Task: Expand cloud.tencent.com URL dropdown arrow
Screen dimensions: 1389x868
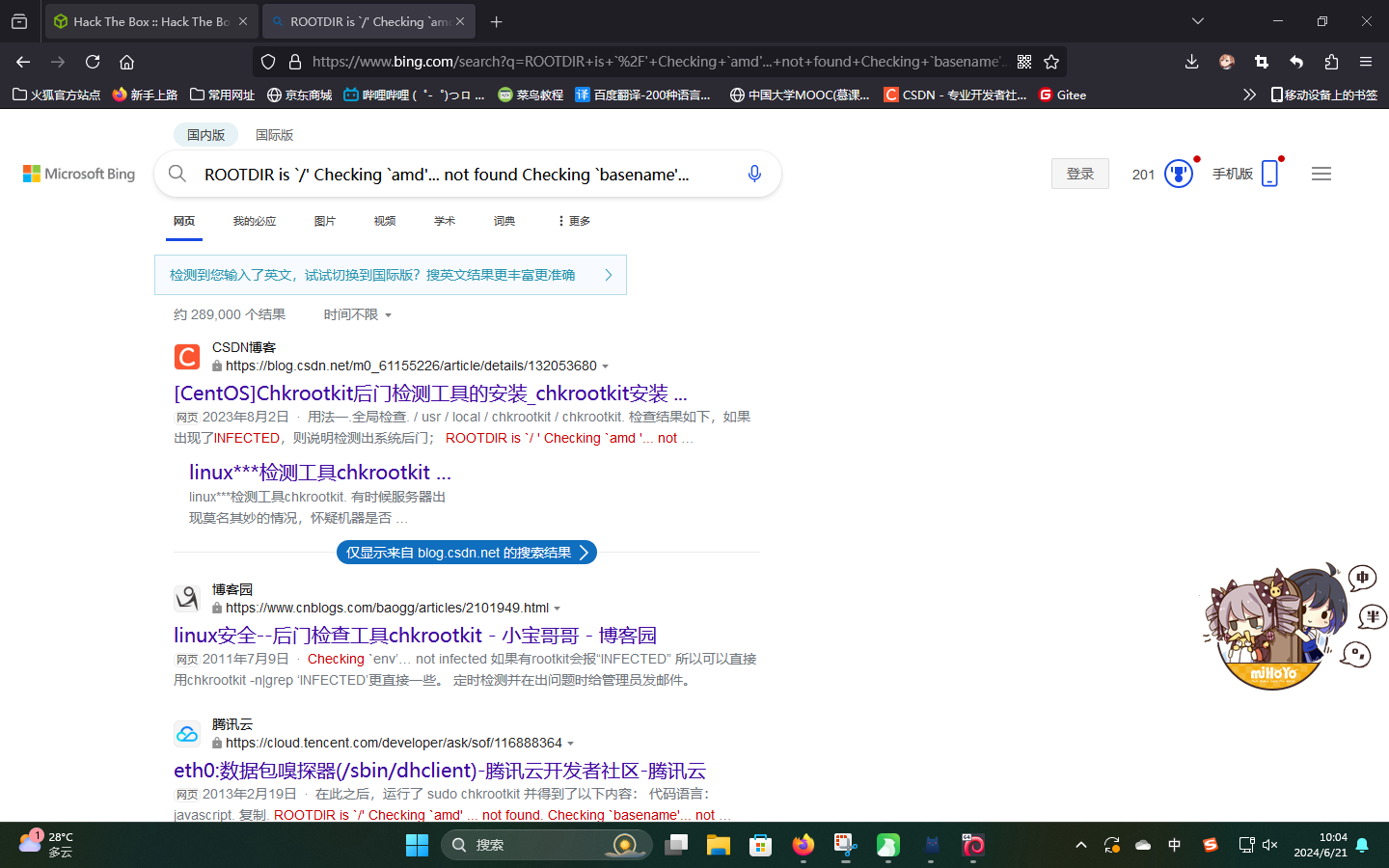Action: [x=571, y=744]
